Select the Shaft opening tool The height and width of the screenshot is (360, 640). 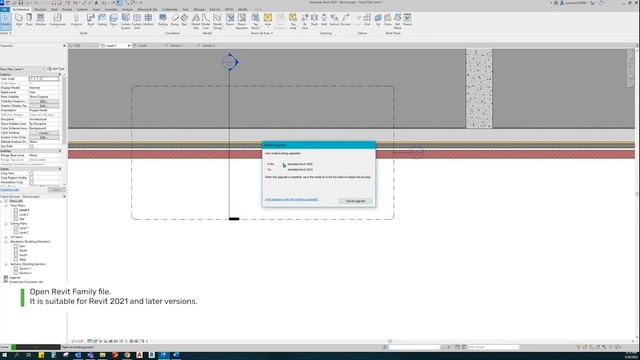[x=314, y=20]
